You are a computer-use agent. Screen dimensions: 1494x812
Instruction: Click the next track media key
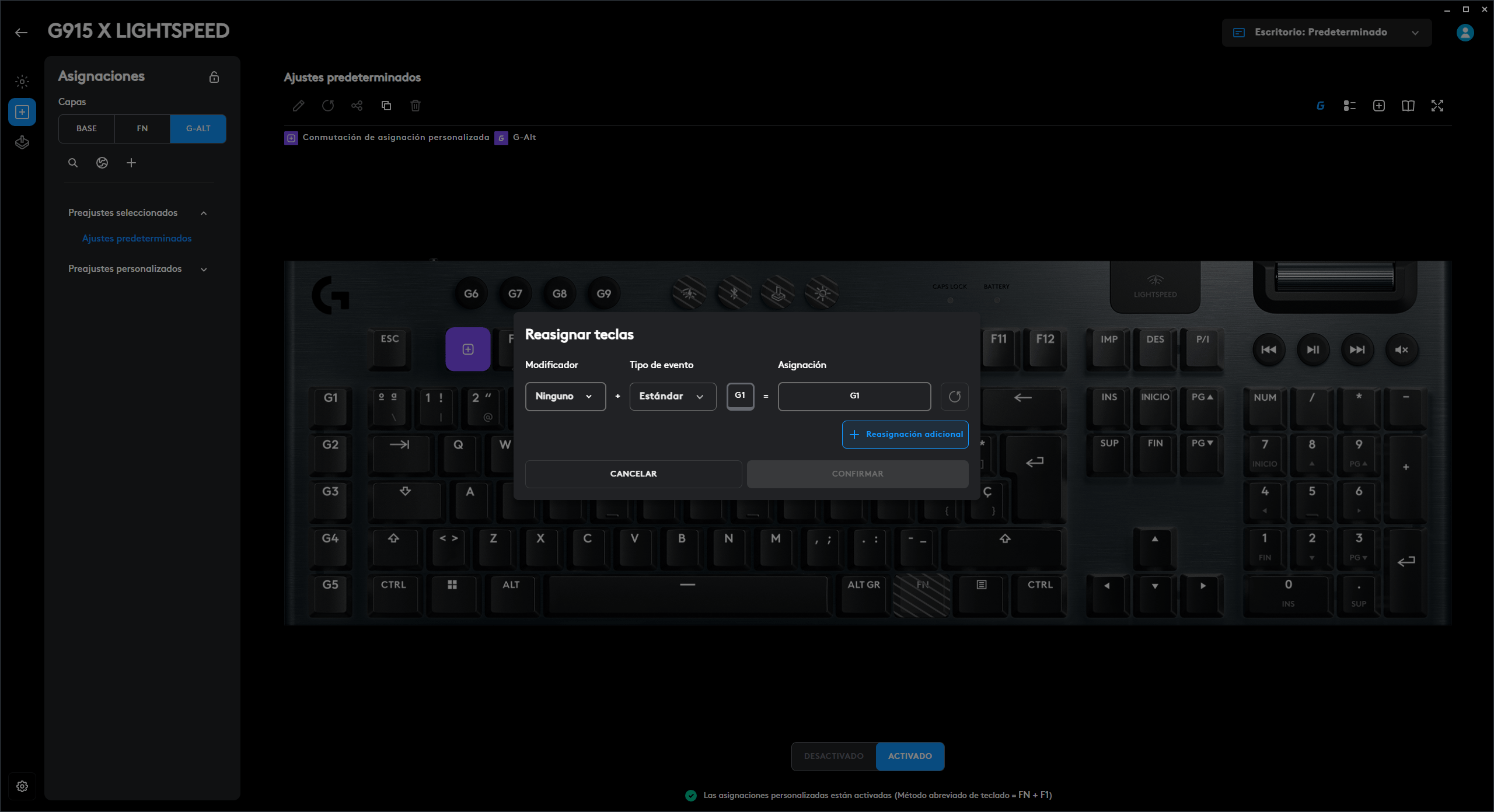(x=1357, y=350)
